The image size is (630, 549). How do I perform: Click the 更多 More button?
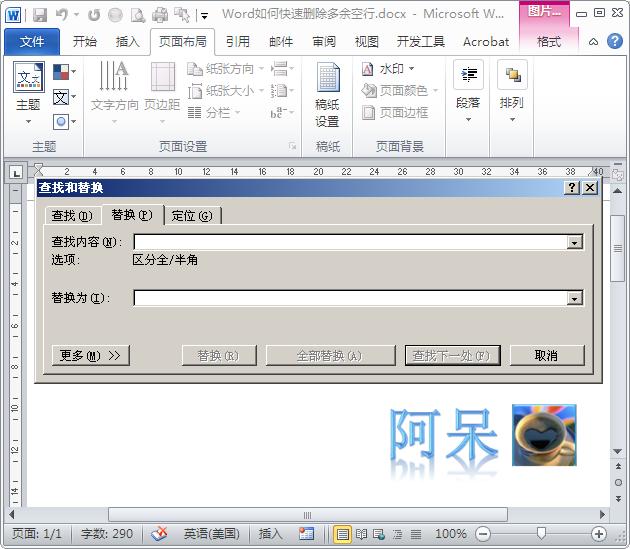pyautogui.click(x=90, y=355)
